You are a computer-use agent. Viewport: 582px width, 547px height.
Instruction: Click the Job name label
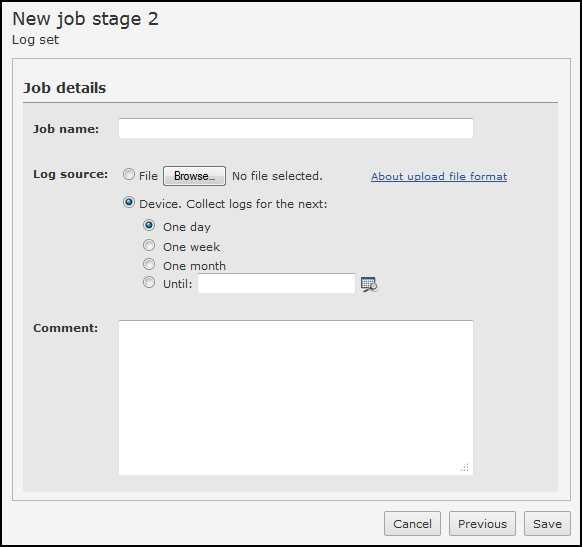click(66, 129)
